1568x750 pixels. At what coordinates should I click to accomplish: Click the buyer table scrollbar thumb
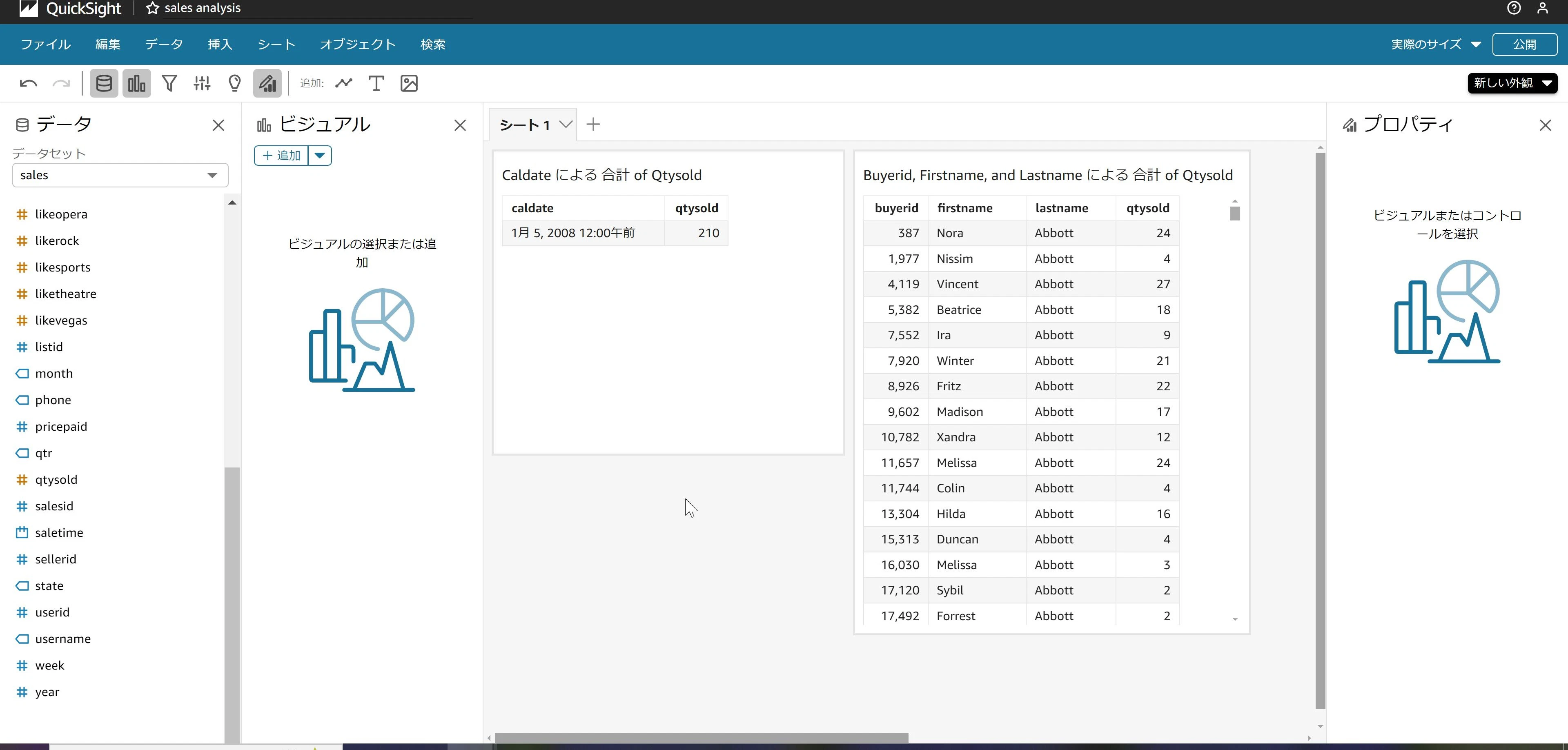(1235, 214)
